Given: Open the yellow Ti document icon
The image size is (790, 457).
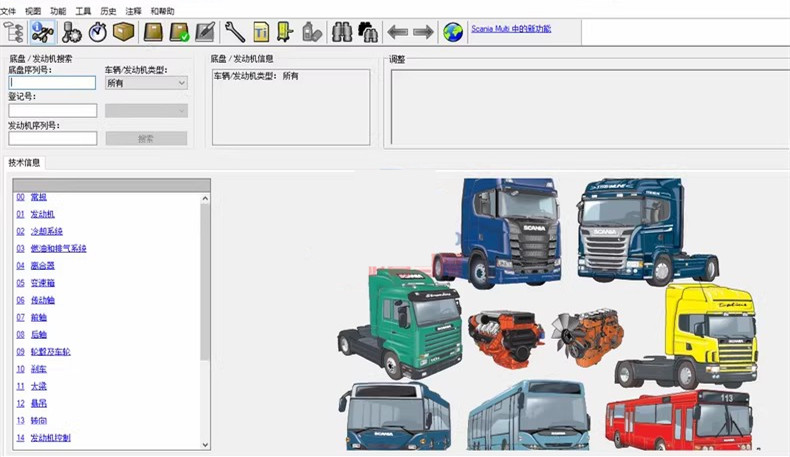Looking at the screenshot, I should (x=261, y=33).
